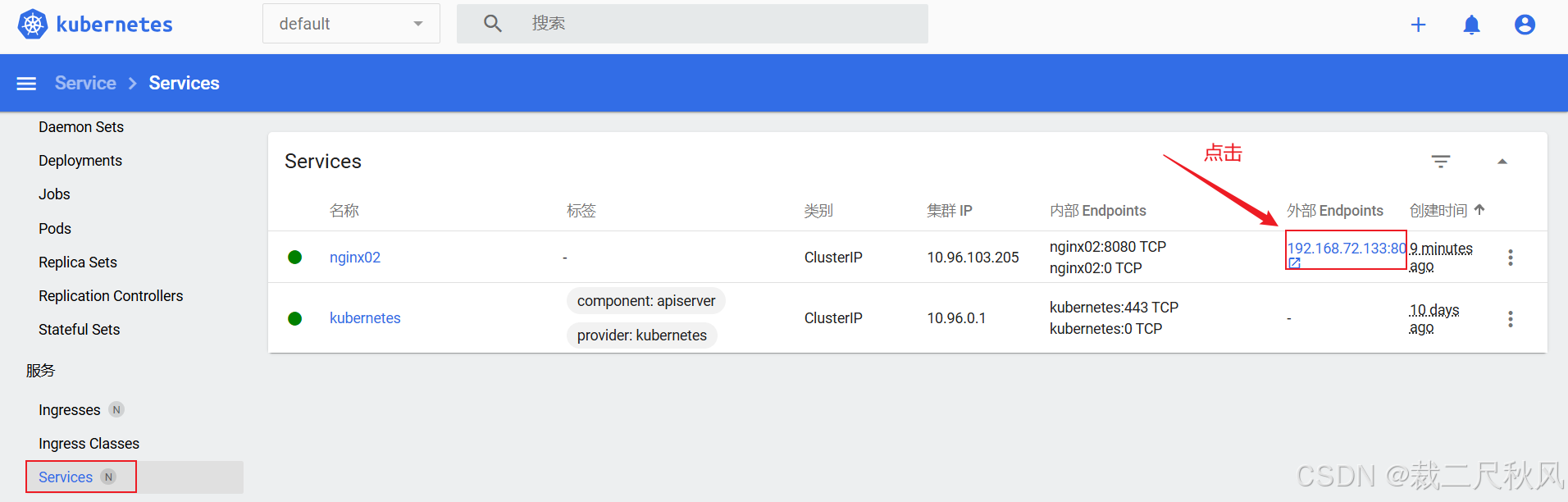
Task: Click the 服务 section heading
Action: tap(40, 371)
